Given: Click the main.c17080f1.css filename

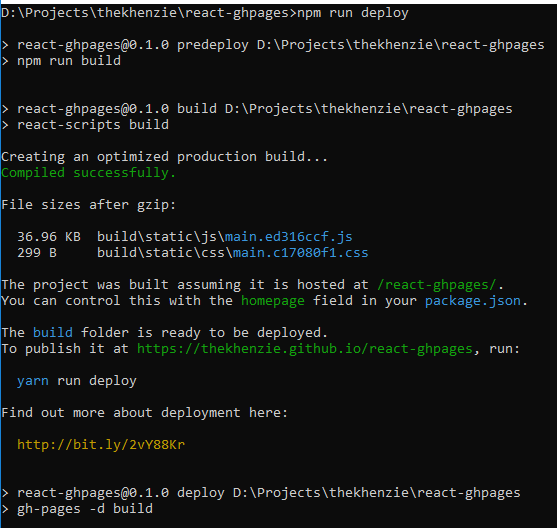Looking at the screenshot, I should 301,253.
